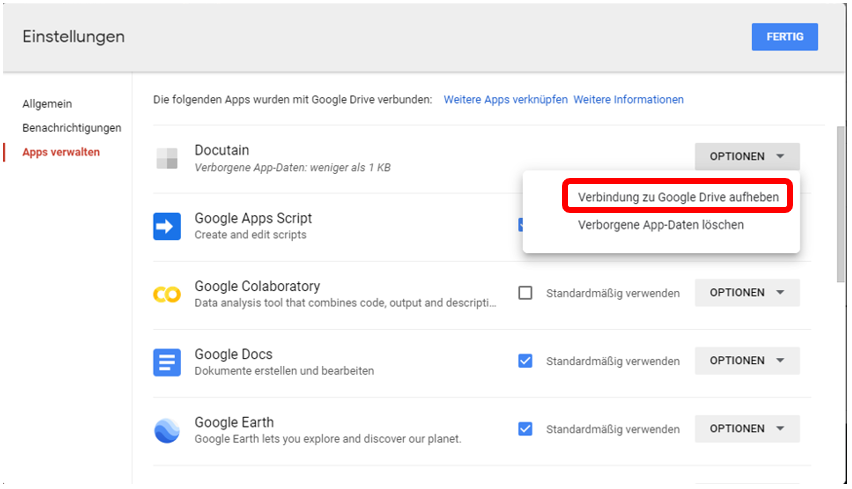Click the 'Data analysis tool that combines' description
852x489 pixels.
pyautogui.click(x=345, y=303)
